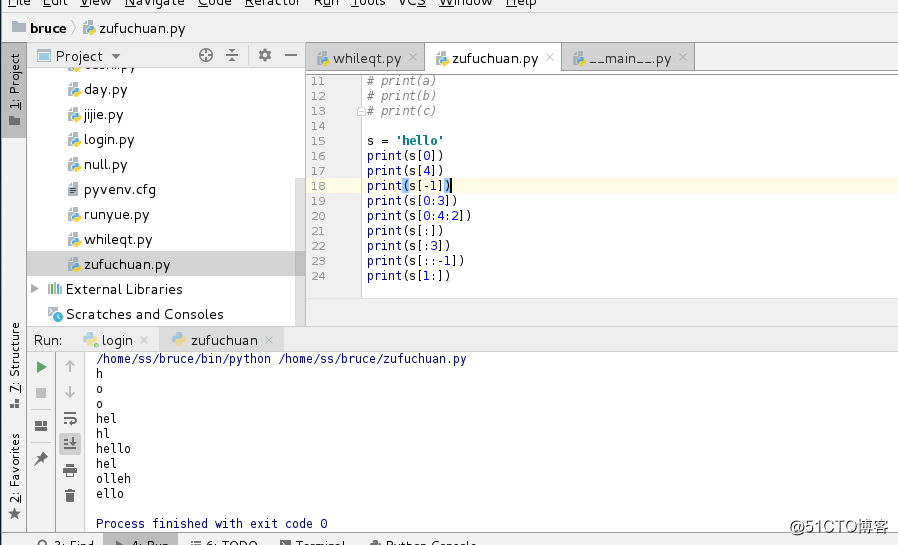The width and height of the screenshot is (898, 545).
Task: Open Project panel settings gear
Action: click(265, 56)
